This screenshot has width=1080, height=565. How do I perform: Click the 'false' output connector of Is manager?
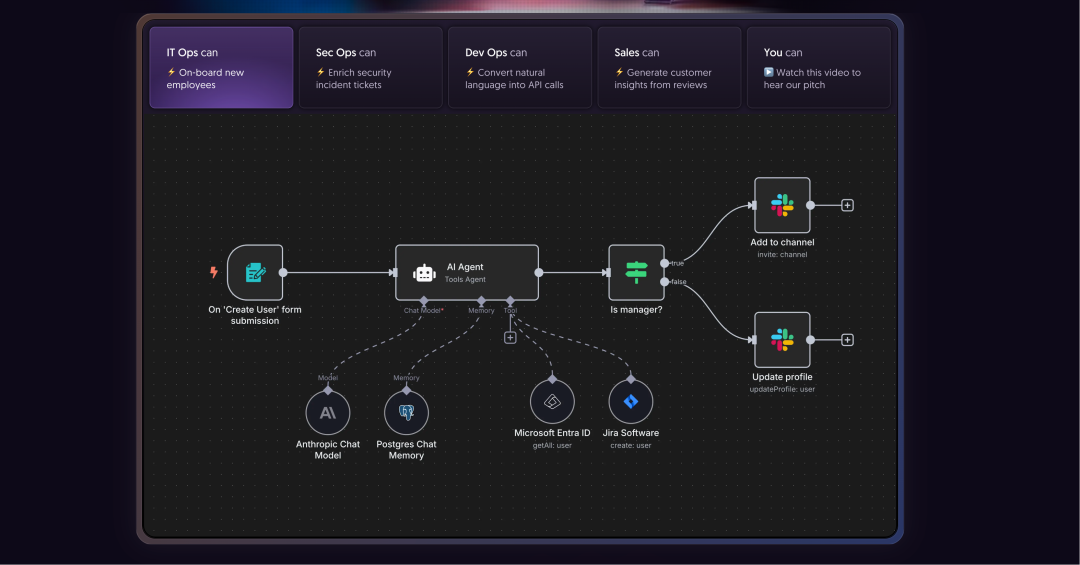[665, 282]
